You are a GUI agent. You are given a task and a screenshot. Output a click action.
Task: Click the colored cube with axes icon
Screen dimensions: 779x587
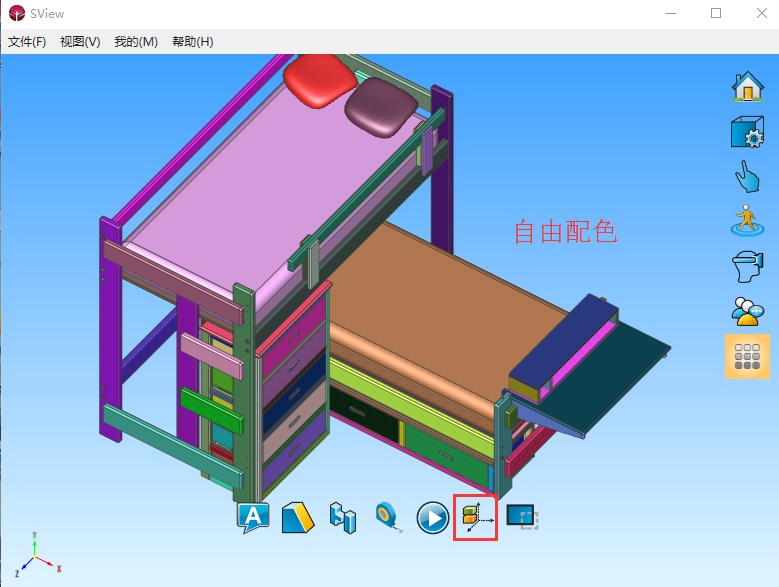(475, 517)
